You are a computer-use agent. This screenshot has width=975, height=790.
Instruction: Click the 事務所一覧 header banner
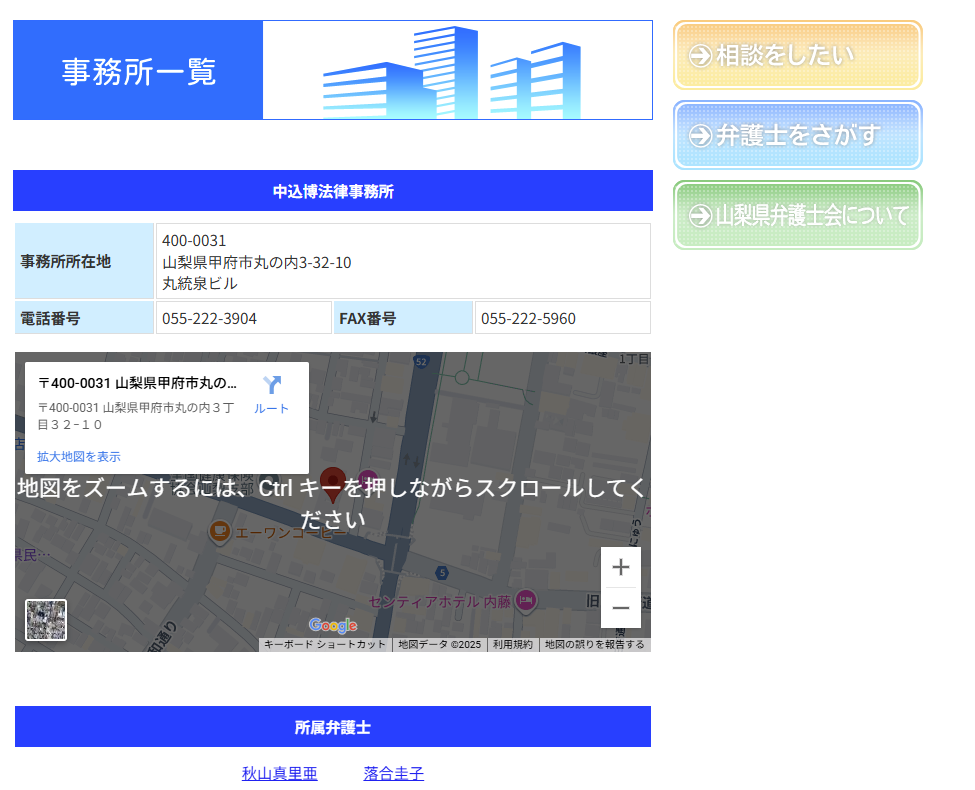pyautogui.click(x=332, y=70)
